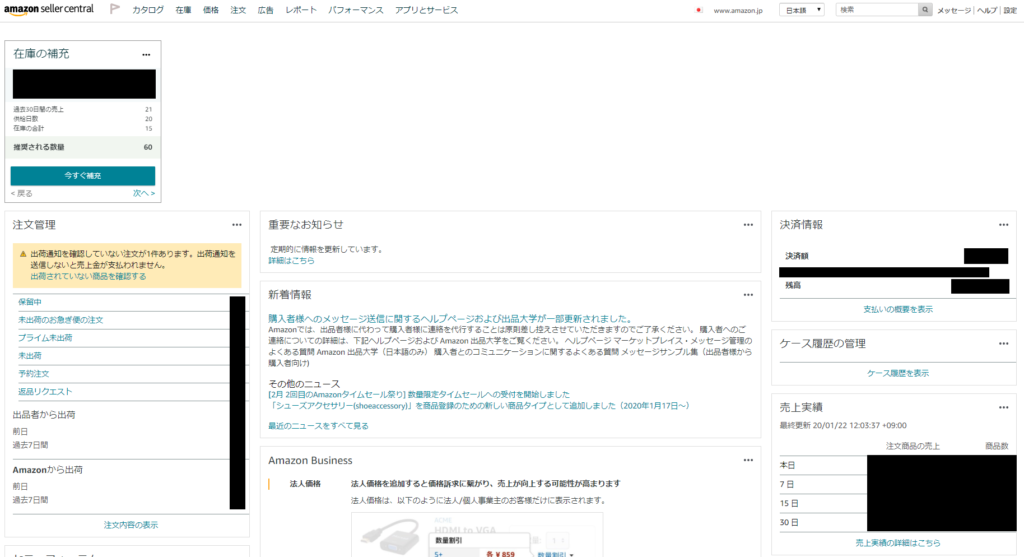Click the Japan flag marketplace icon
This screenshot has height=557, width=1024.
(699, 10)
